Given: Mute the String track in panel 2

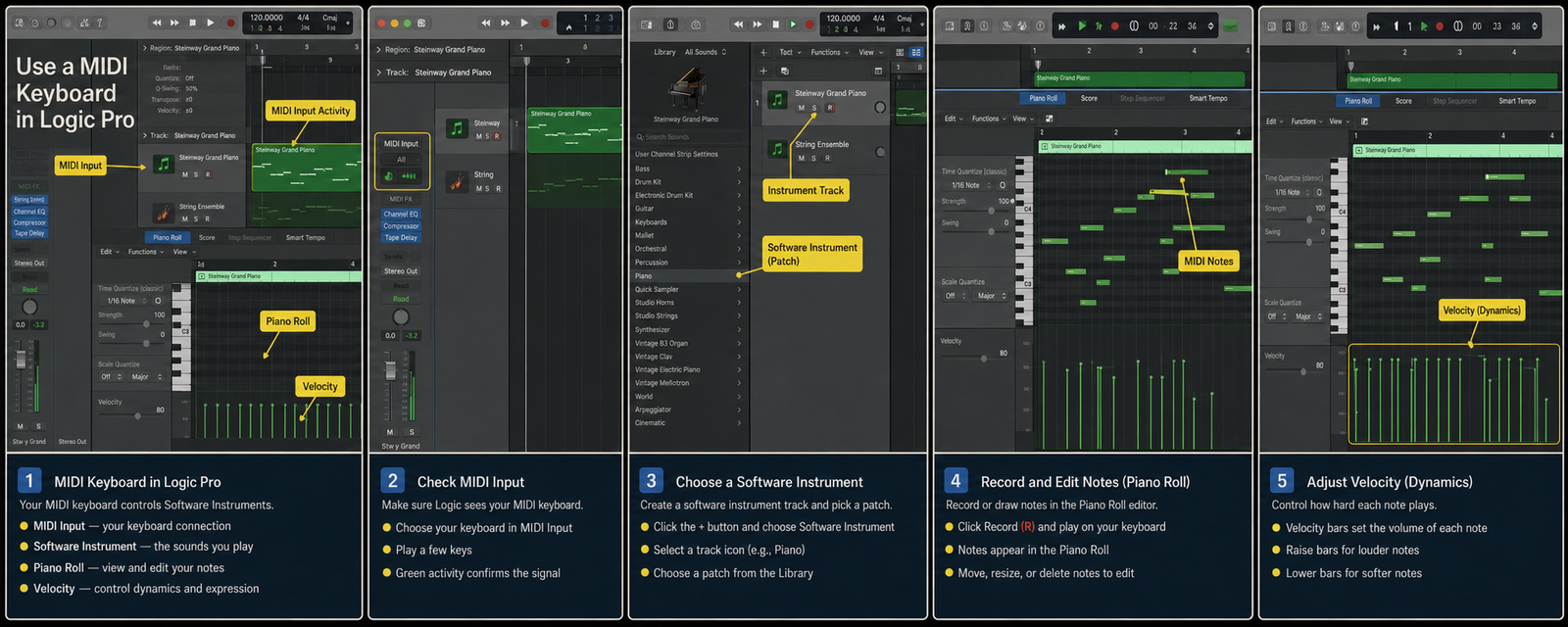Looking at the screenshot, I should [478, 188].
